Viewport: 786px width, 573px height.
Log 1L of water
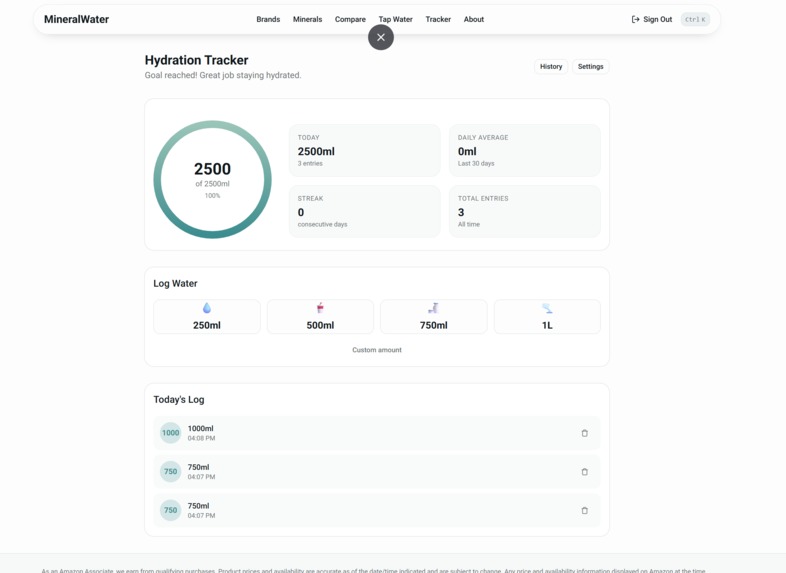(547, 317)
